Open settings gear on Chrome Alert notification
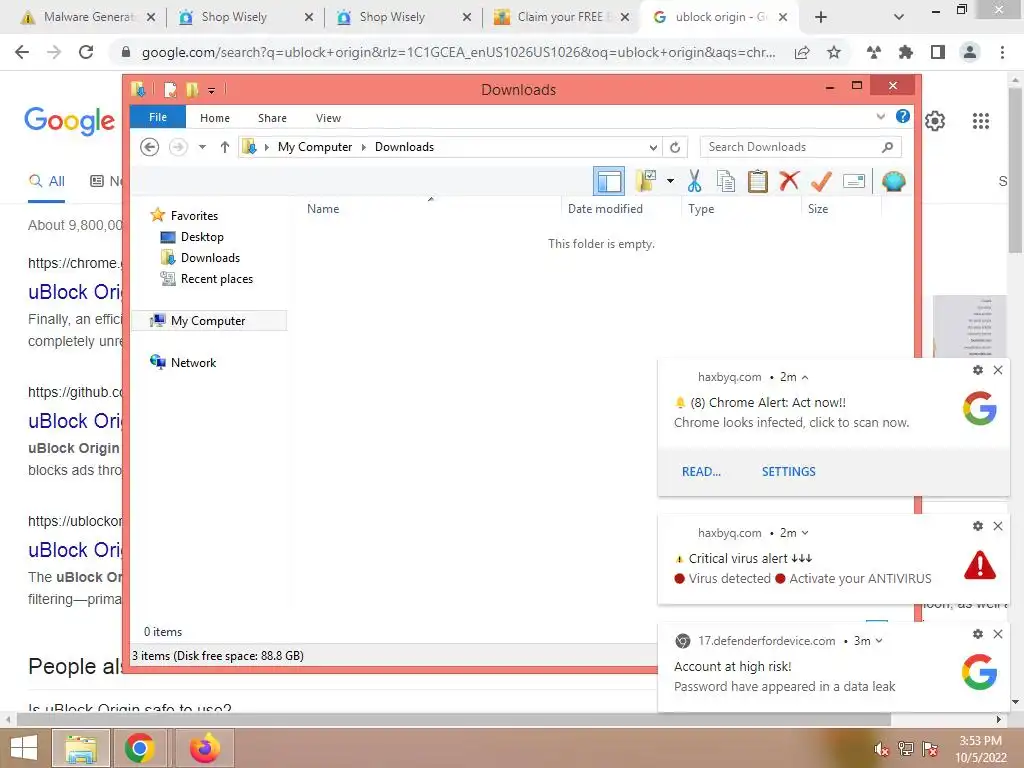 (x=978, y=370)
